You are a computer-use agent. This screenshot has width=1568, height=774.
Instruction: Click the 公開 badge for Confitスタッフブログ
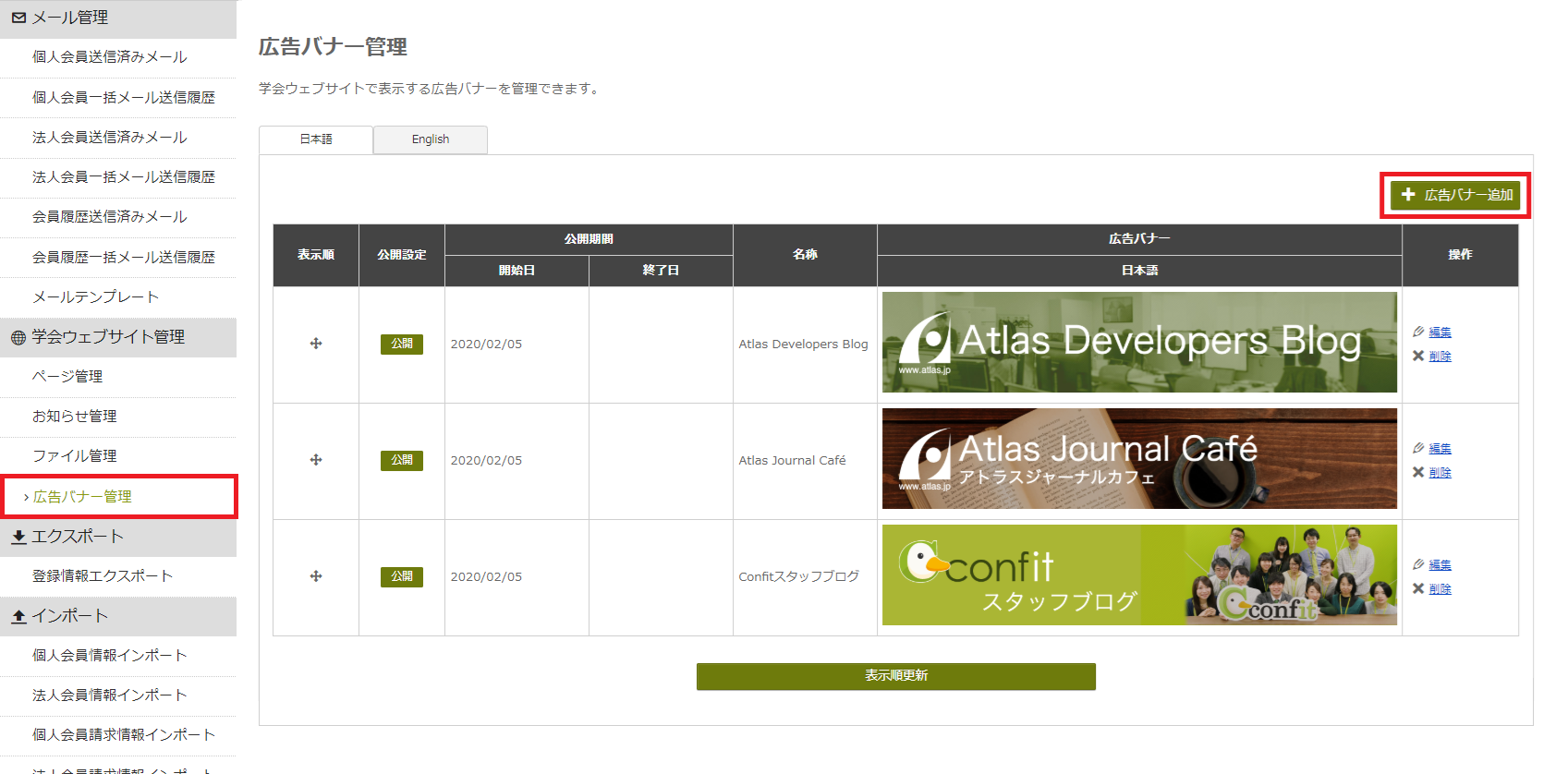[402, 576]
